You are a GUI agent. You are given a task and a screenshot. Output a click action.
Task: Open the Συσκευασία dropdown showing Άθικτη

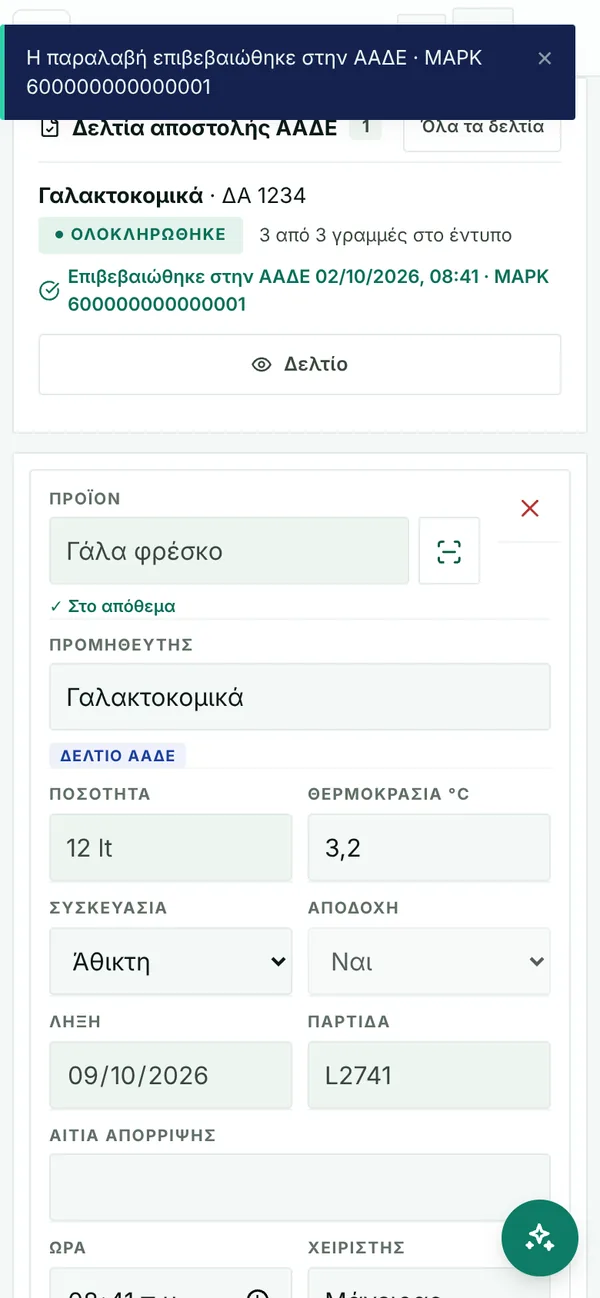(x=171, y=961)
